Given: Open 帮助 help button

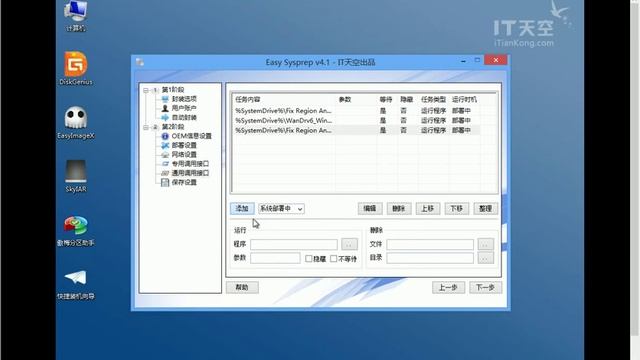Looking at the screenshot, I should pos(242,287).
